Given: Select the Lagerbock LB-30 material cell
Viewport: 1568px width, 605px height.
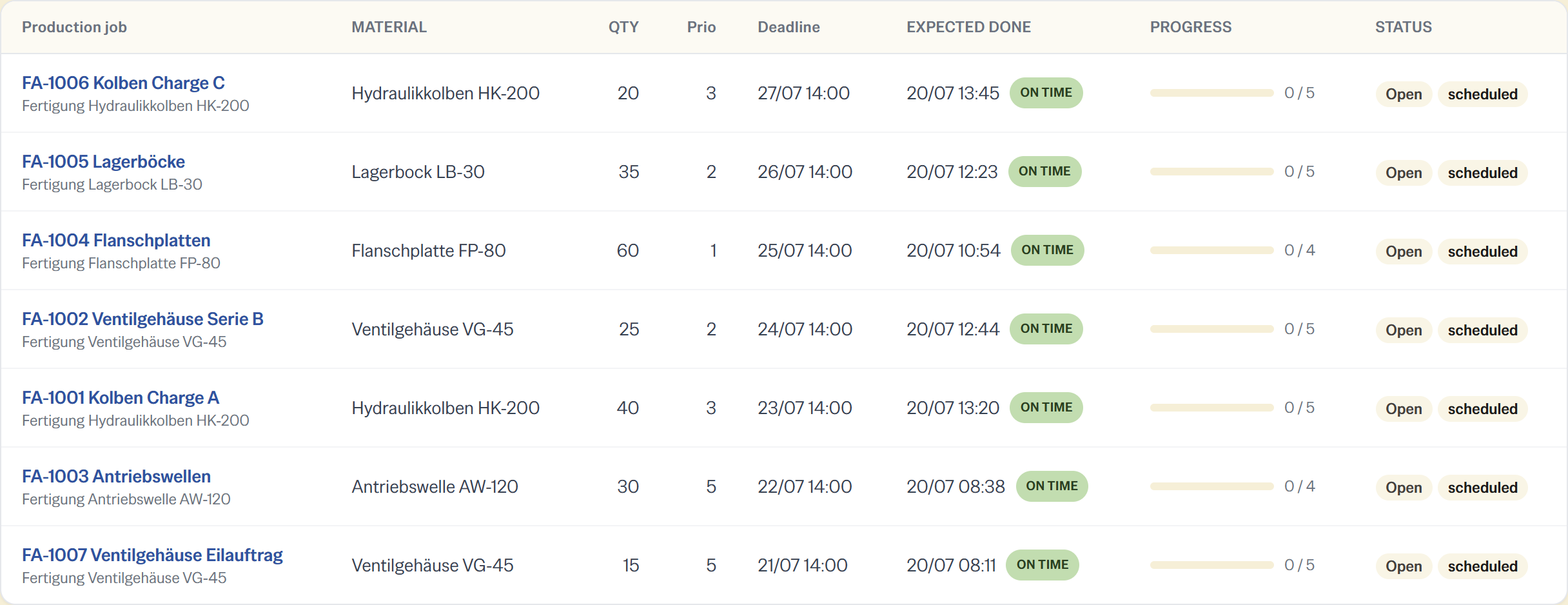Looking at the screenshot, I should click(418, 172).
